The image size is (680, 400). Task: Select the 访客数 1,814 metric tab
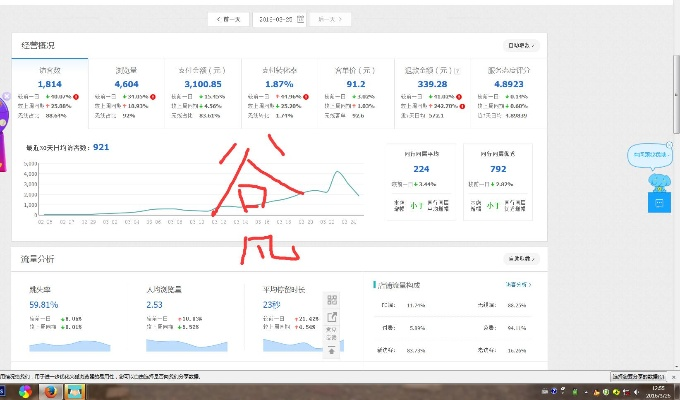(x=50, y=84)
